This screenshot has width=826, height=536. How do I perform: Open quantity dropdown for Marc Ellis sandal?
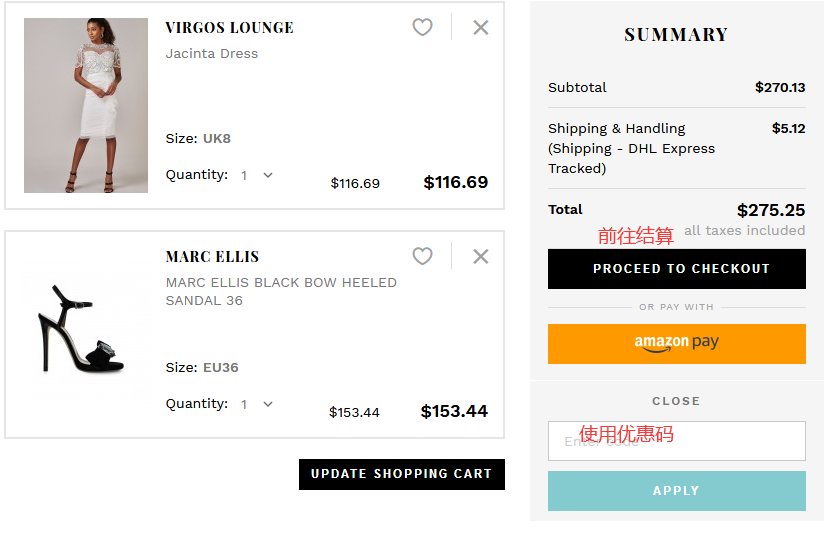point(257,404)
